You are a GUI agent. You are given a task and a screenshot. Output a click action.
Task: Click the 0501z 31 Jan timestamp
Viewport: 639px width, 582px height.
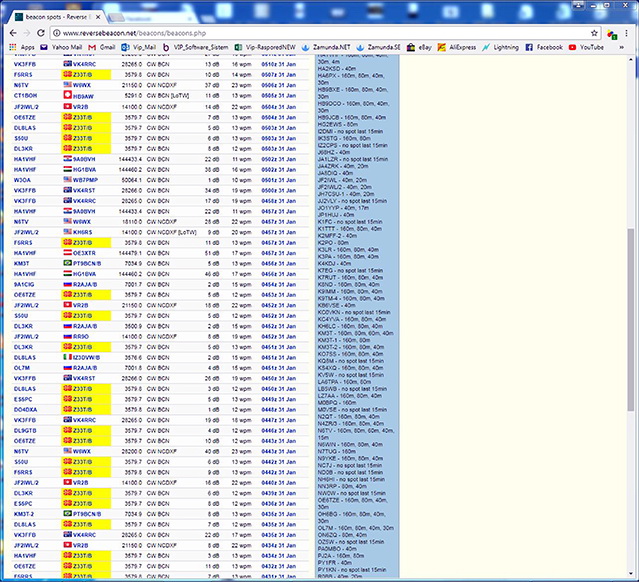coord(278,180)
